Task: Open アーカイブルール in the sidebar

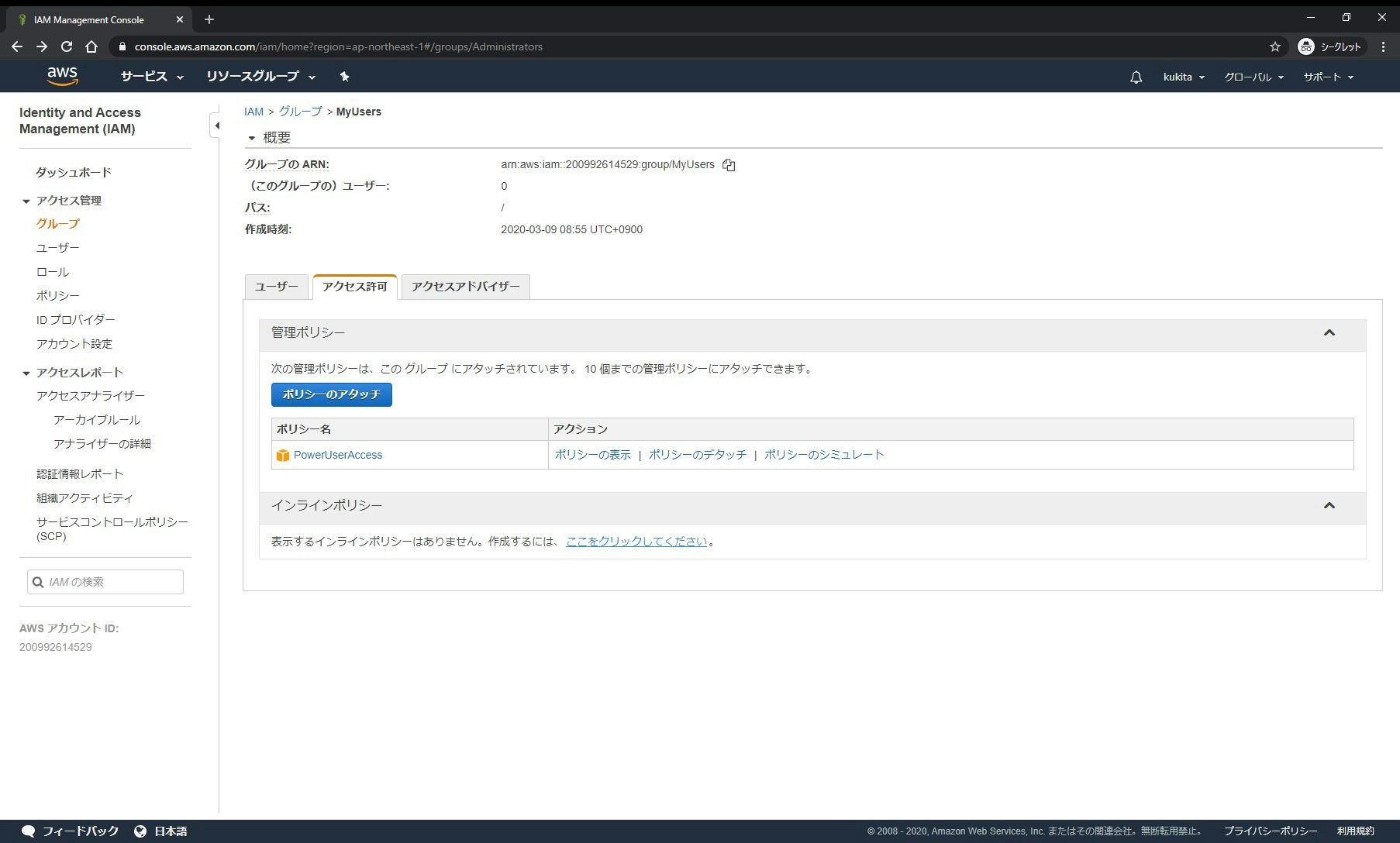Action: (x=96, y=420)
